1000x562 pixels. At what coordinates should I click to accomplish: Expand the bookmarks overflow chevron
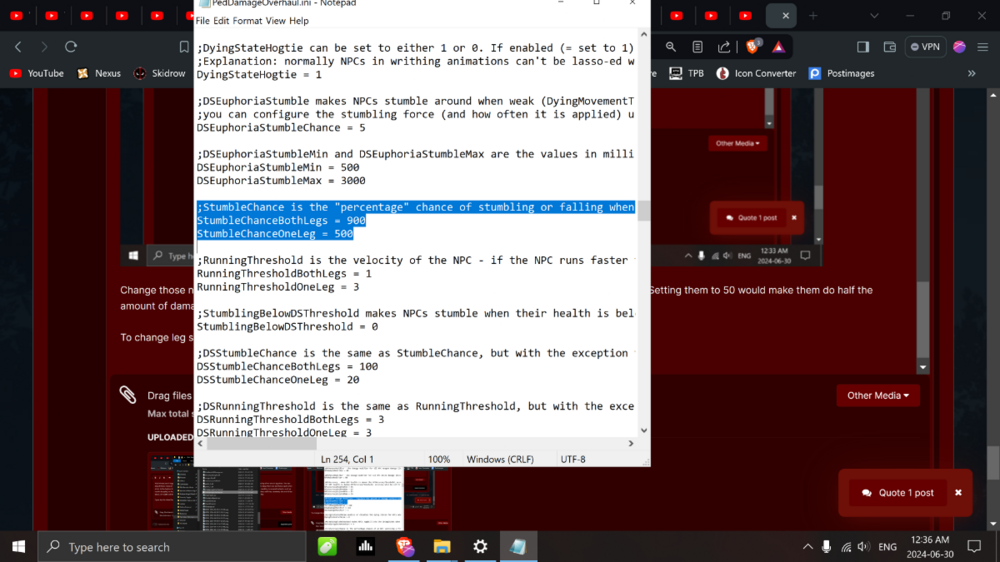pyautogui.click(x=971, y=73)
